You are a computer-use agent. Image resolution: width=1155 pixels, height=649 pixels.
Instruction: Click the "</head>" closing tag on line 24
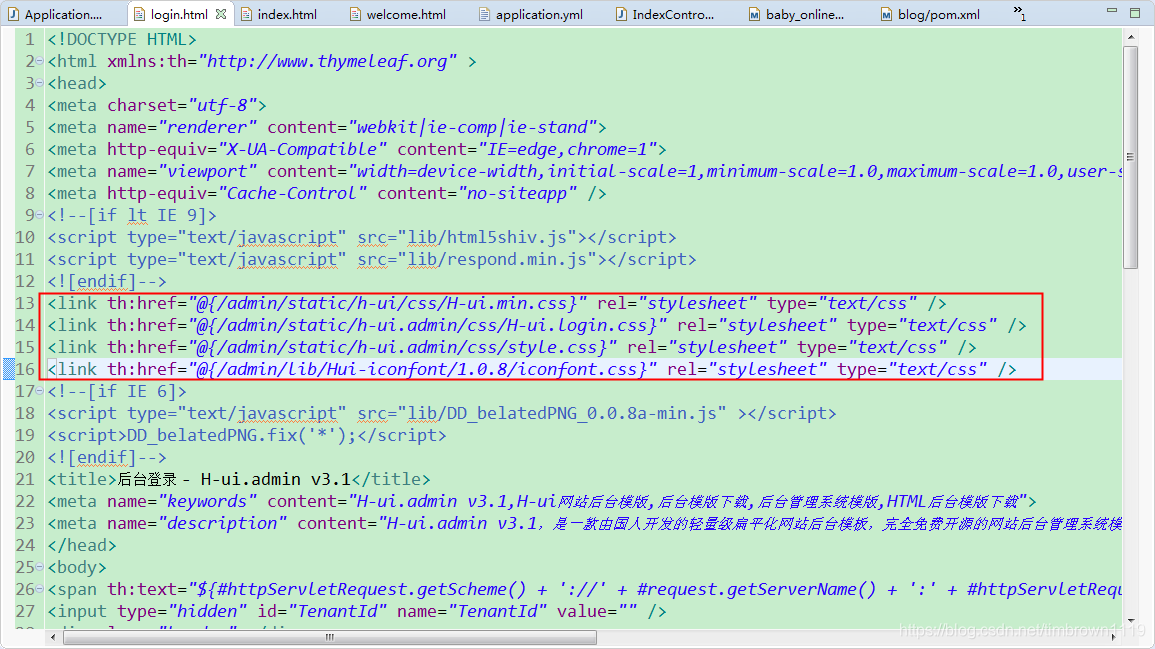tap(82, 545)
